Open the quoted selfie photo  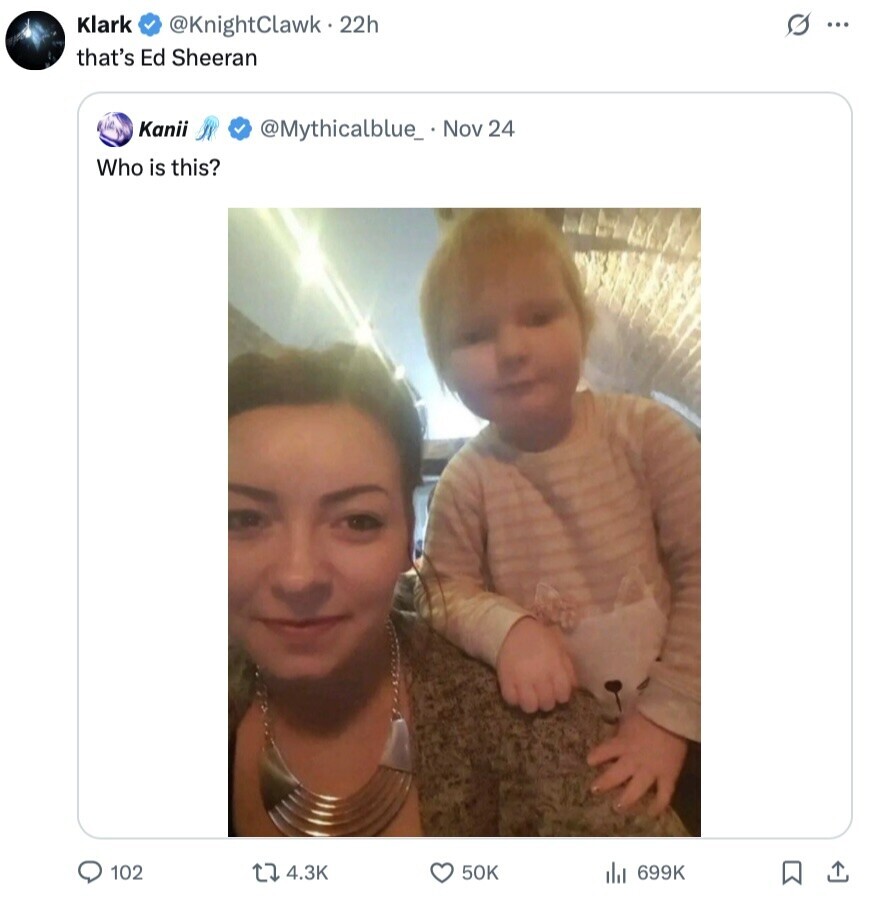click(464, 521)
